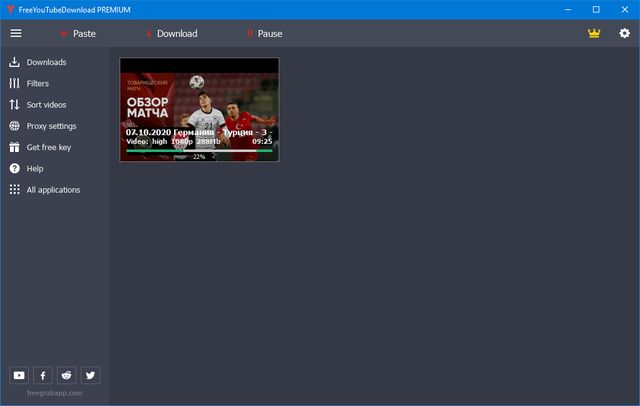Open the Facebook social icon
Viewport: 640px width, 406px height.
[x=43, y=375]
